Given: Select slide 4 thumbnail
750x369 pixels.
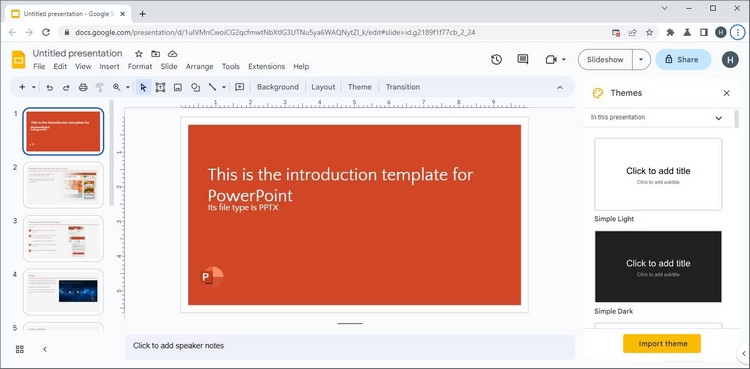Looking at the screenshot, I should tap(63, 291).
